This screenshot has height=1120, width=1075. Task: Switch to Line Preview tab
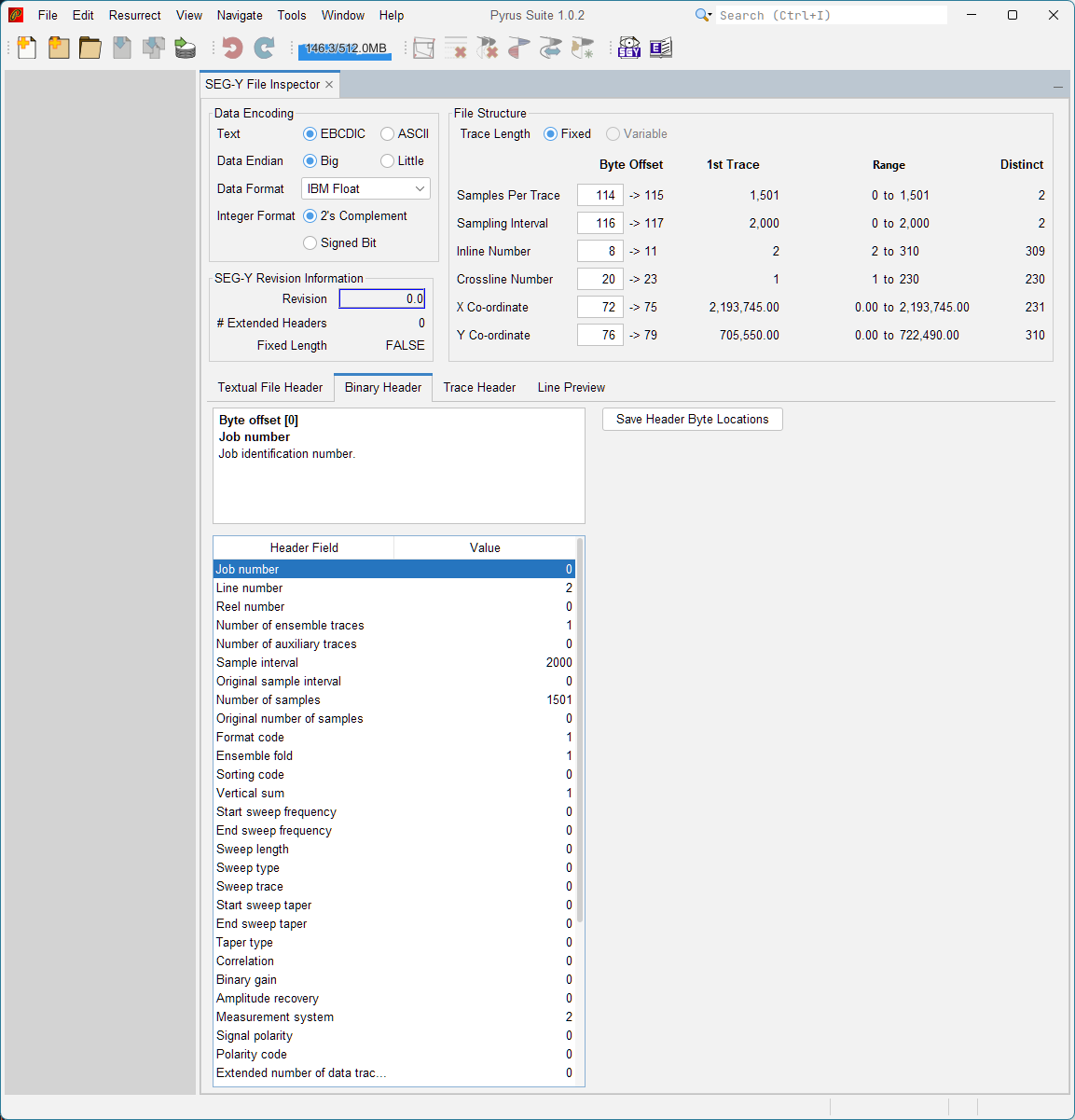click(x=572, y=387)
